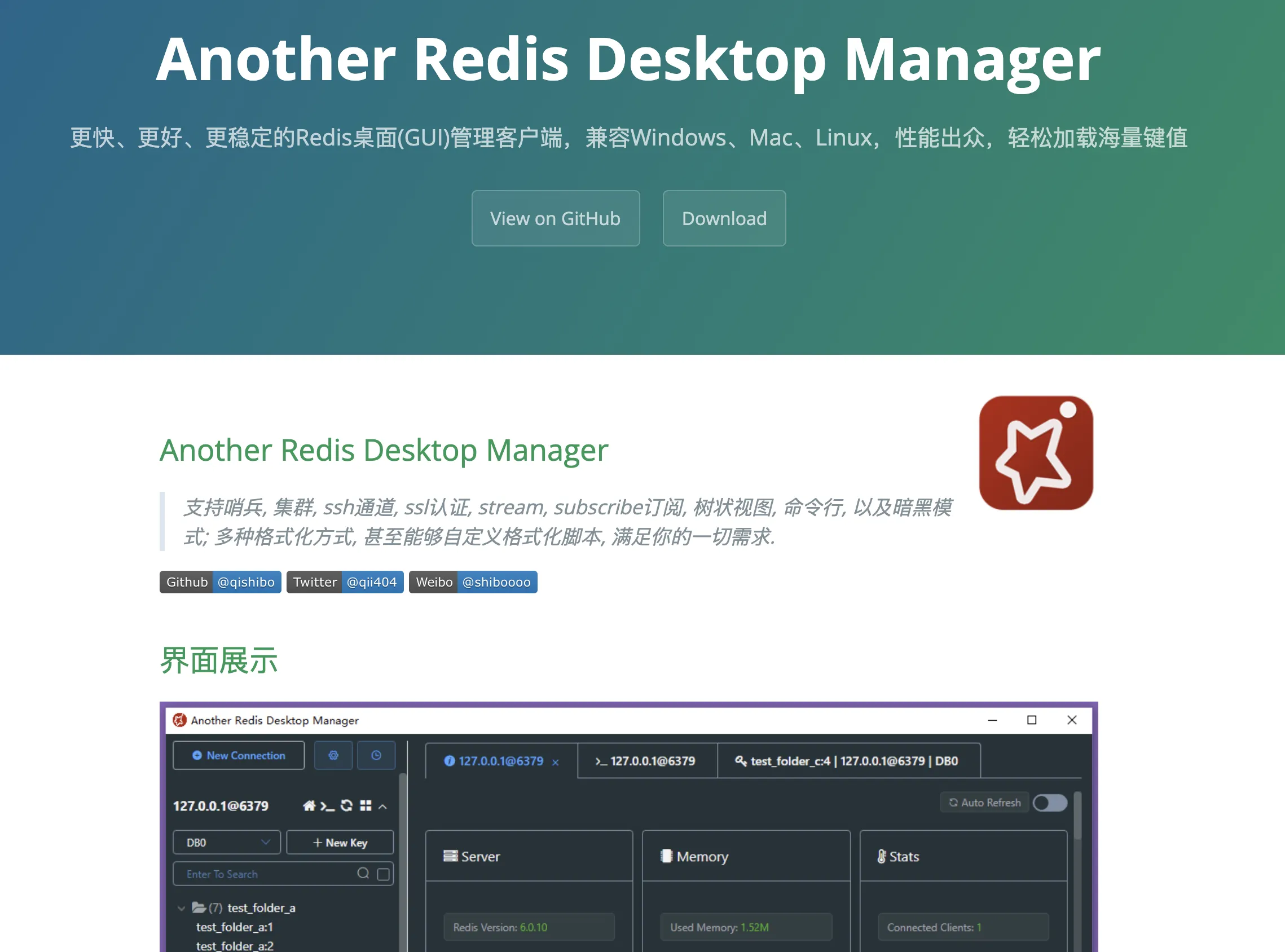The height and width of the screenshot is (952, 1285).
Task: Click the Server panel header
Action: click(529, 856)
